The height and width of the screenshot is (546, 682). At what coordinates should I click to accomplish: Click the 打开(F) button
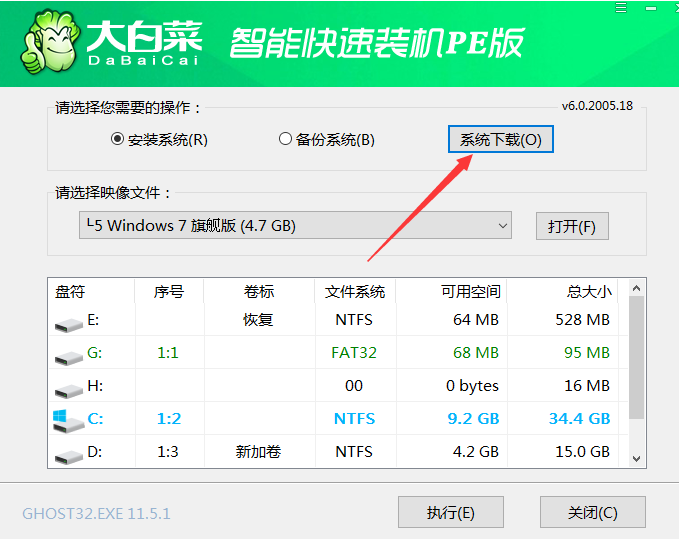pyautogui.click(x=572, y=226)
